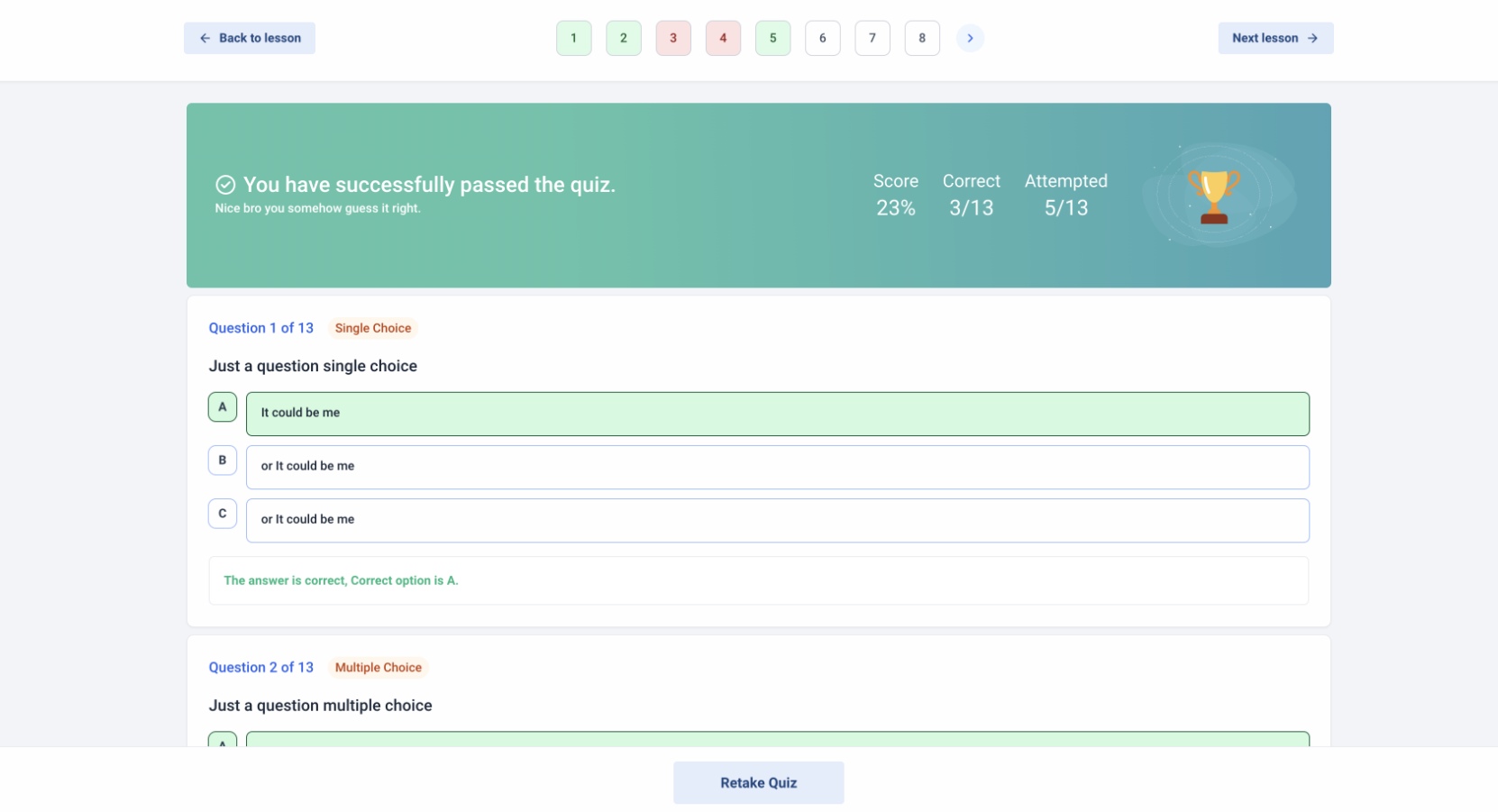Jump to question 1 in navigator
Image resolution: width=1498 pixels, height=812 pixels.
(574, 38)
